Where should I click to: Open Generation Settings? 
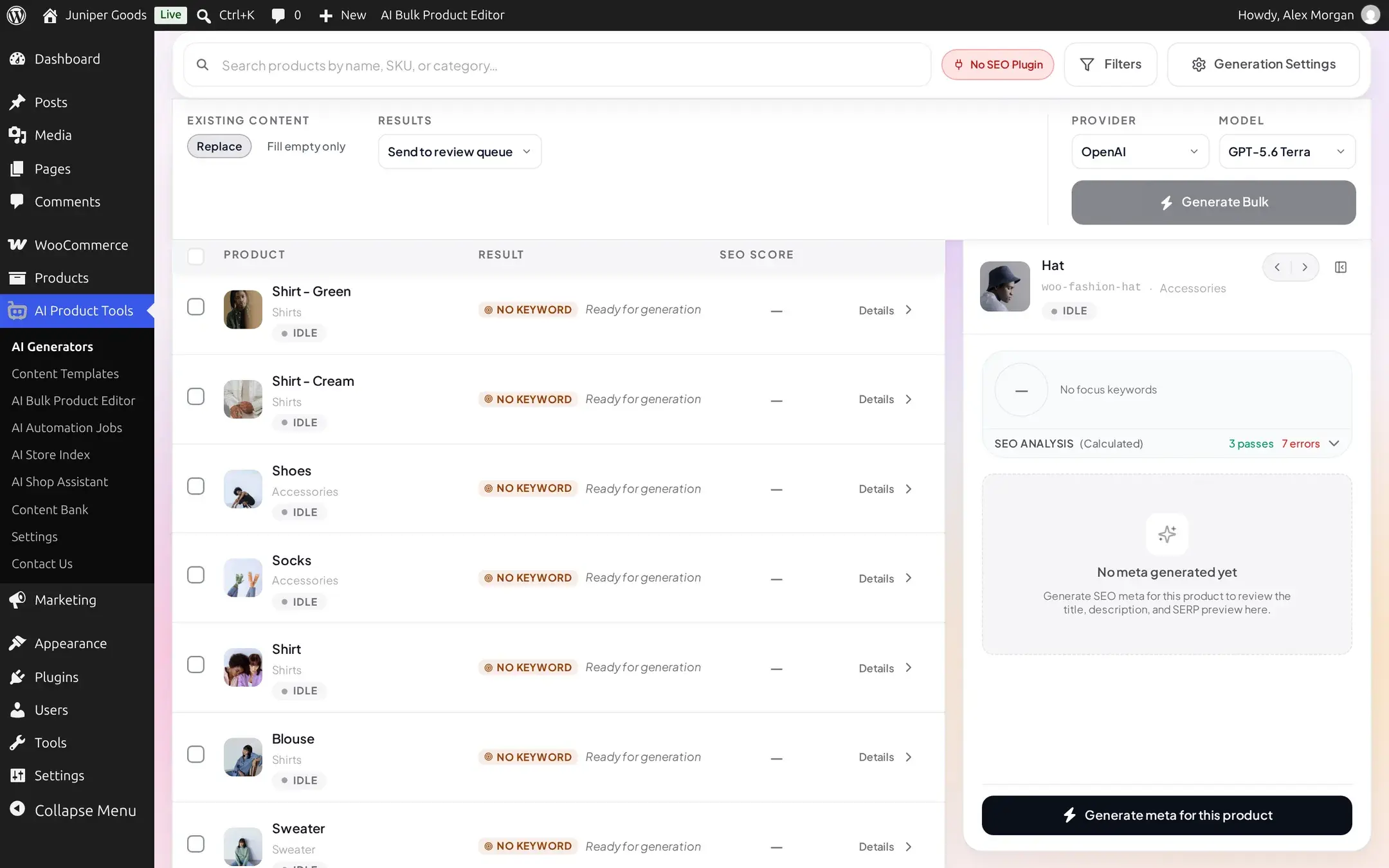1263,64
